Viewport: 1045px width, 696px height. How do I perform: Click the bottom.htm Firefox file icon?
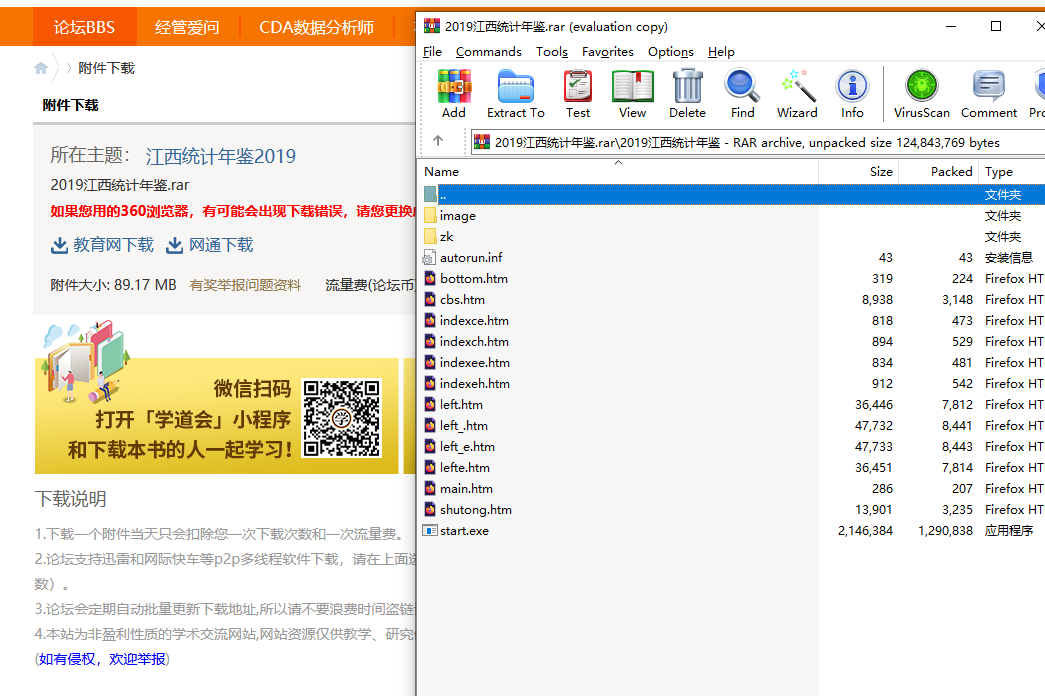[431, 279]
